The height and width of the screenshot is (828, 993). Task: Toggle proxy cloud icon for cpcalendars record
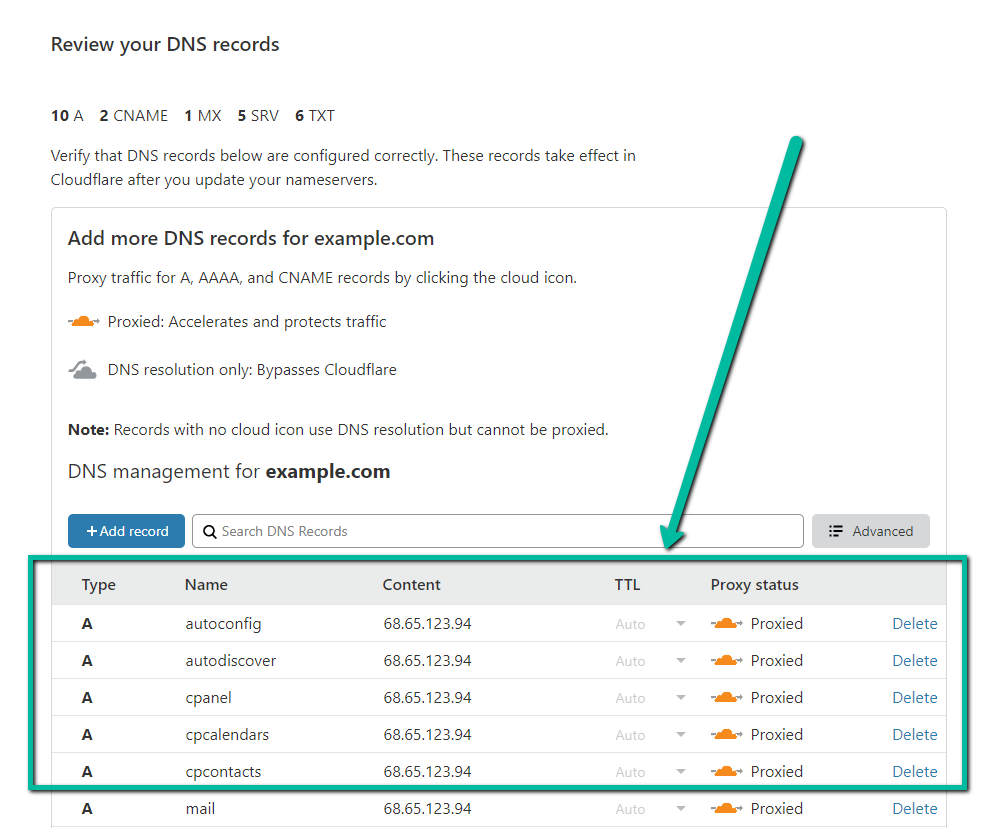pos(726,734)
